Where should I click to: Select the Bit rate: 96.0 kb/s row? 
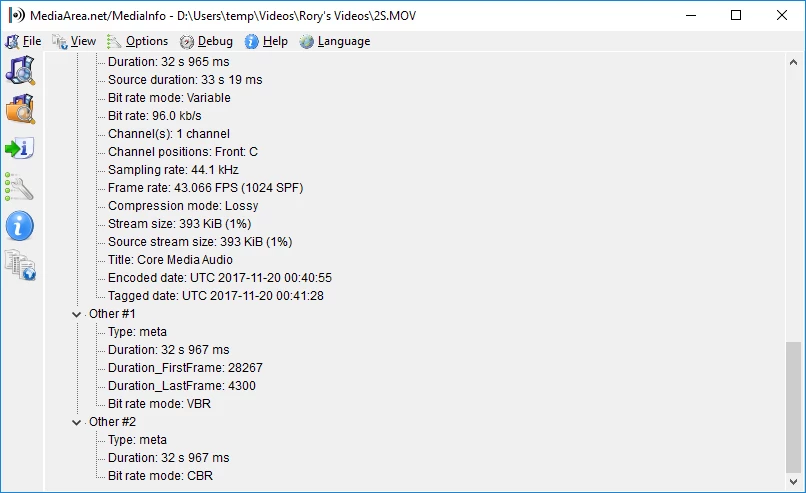point(155,116)
